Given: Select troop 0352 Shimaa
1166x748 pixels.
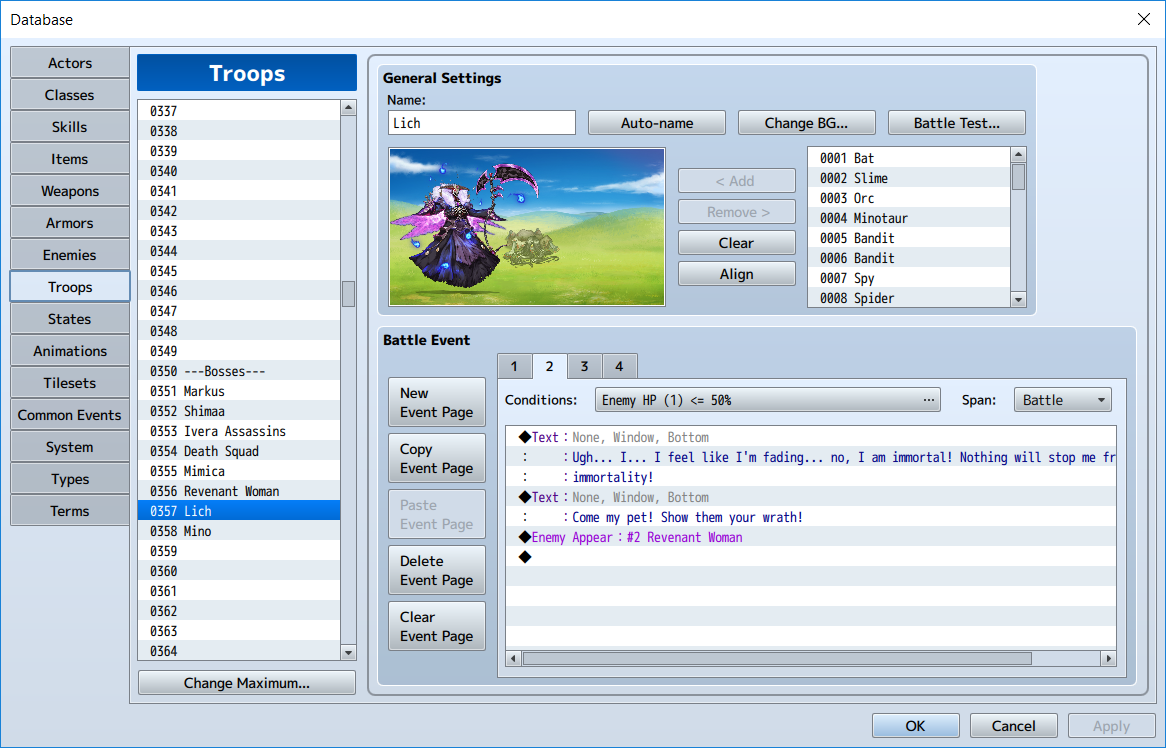Looking at the screenshot, I should tap(239, 411).
